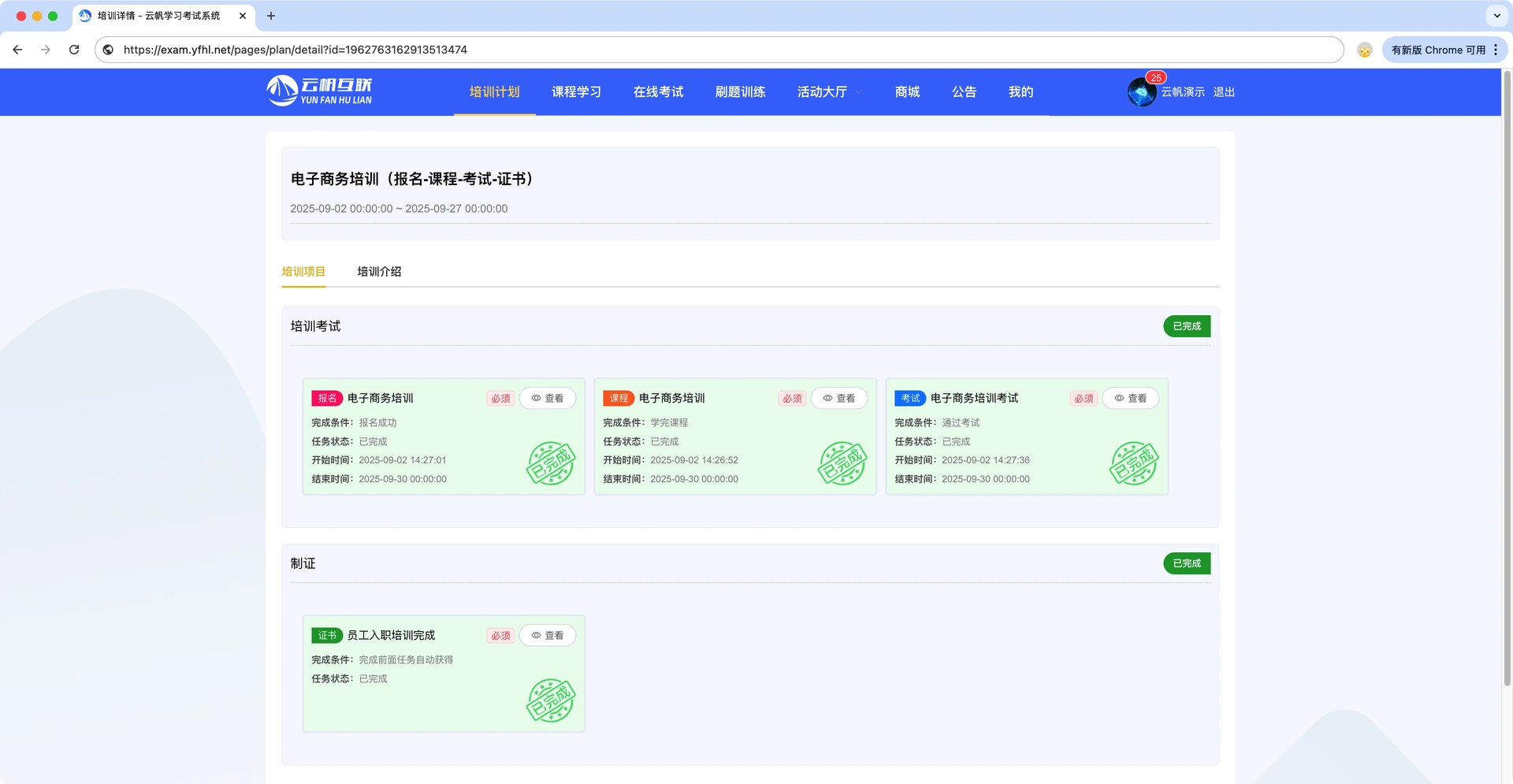The width and height of the screenshot is (1513, 784).
Task: Go back with browser back arrow
Action: (17, 50)
